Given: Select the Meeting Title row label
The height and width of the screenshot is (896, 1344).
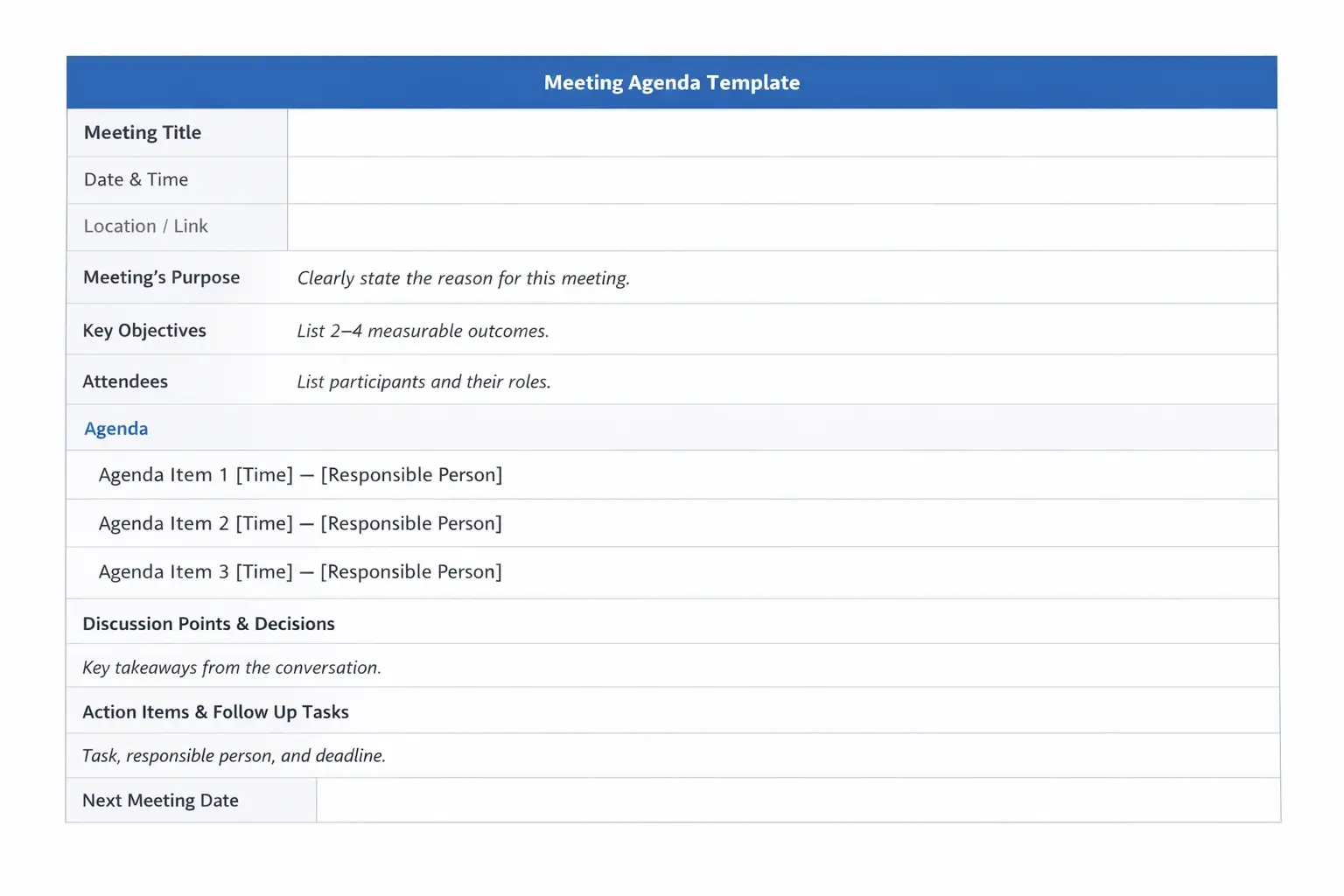Looking at the screenshot, I should (x=143, y=132).
